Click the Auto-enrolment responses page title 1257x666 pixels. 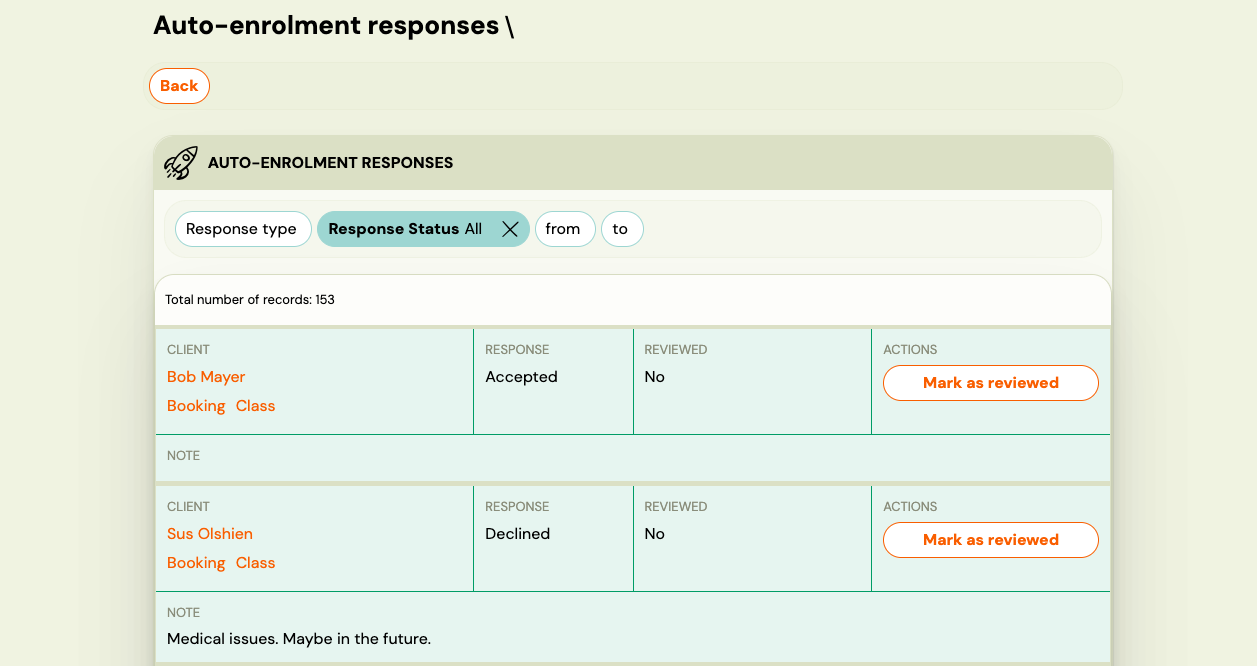[332, 25]
